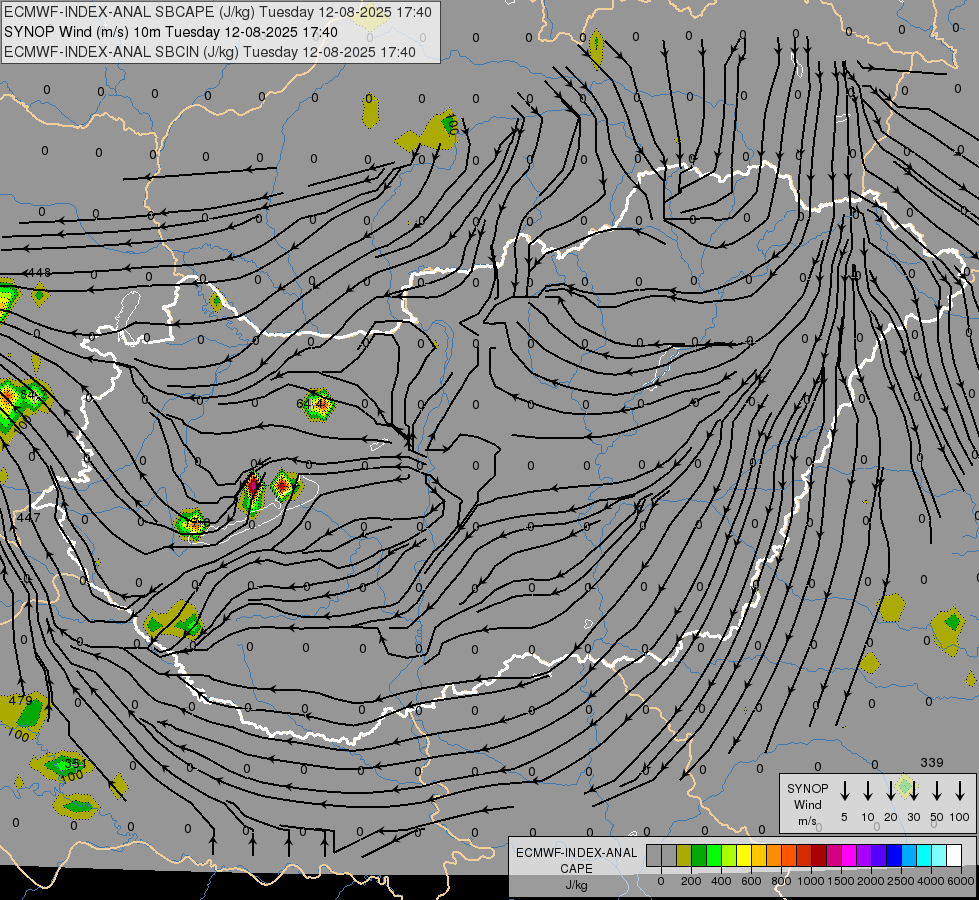This screenshot has height=900, width=979.
Task: Click the 479 CAPE value on the map
Action: (x=21, y=700)
